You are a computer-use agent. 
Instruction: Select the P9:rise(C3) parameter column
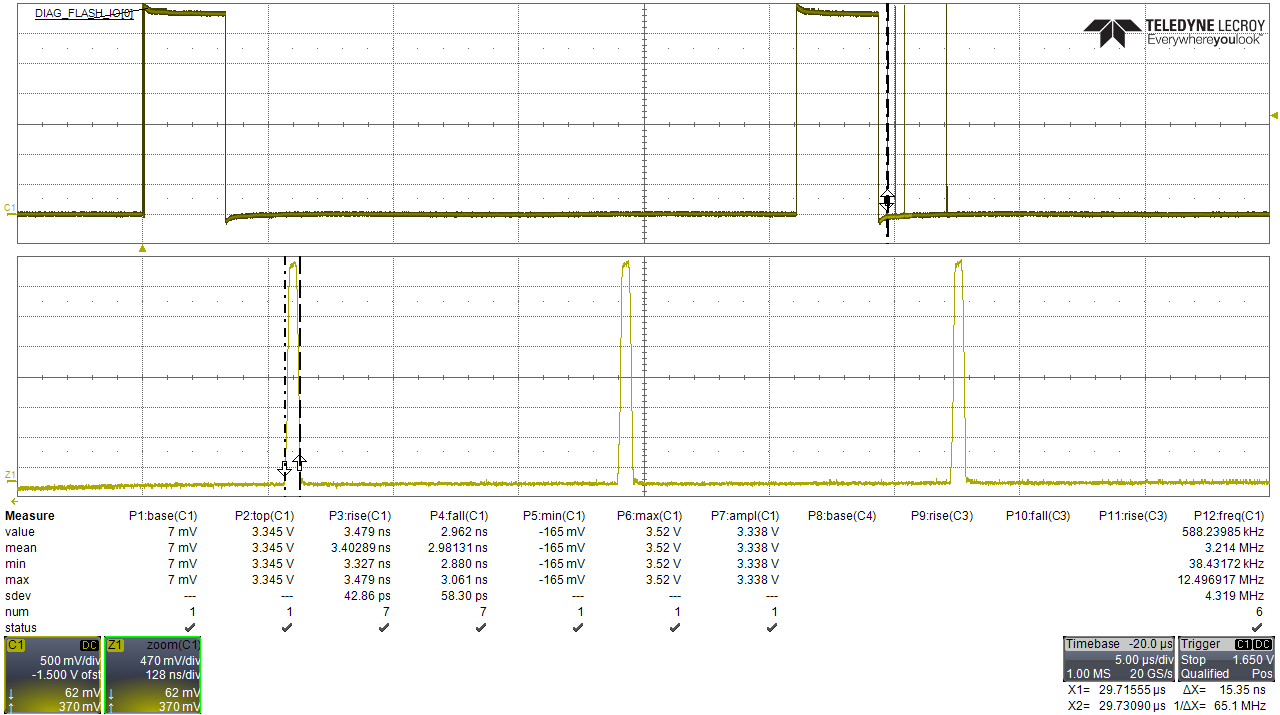click(941, 515)
